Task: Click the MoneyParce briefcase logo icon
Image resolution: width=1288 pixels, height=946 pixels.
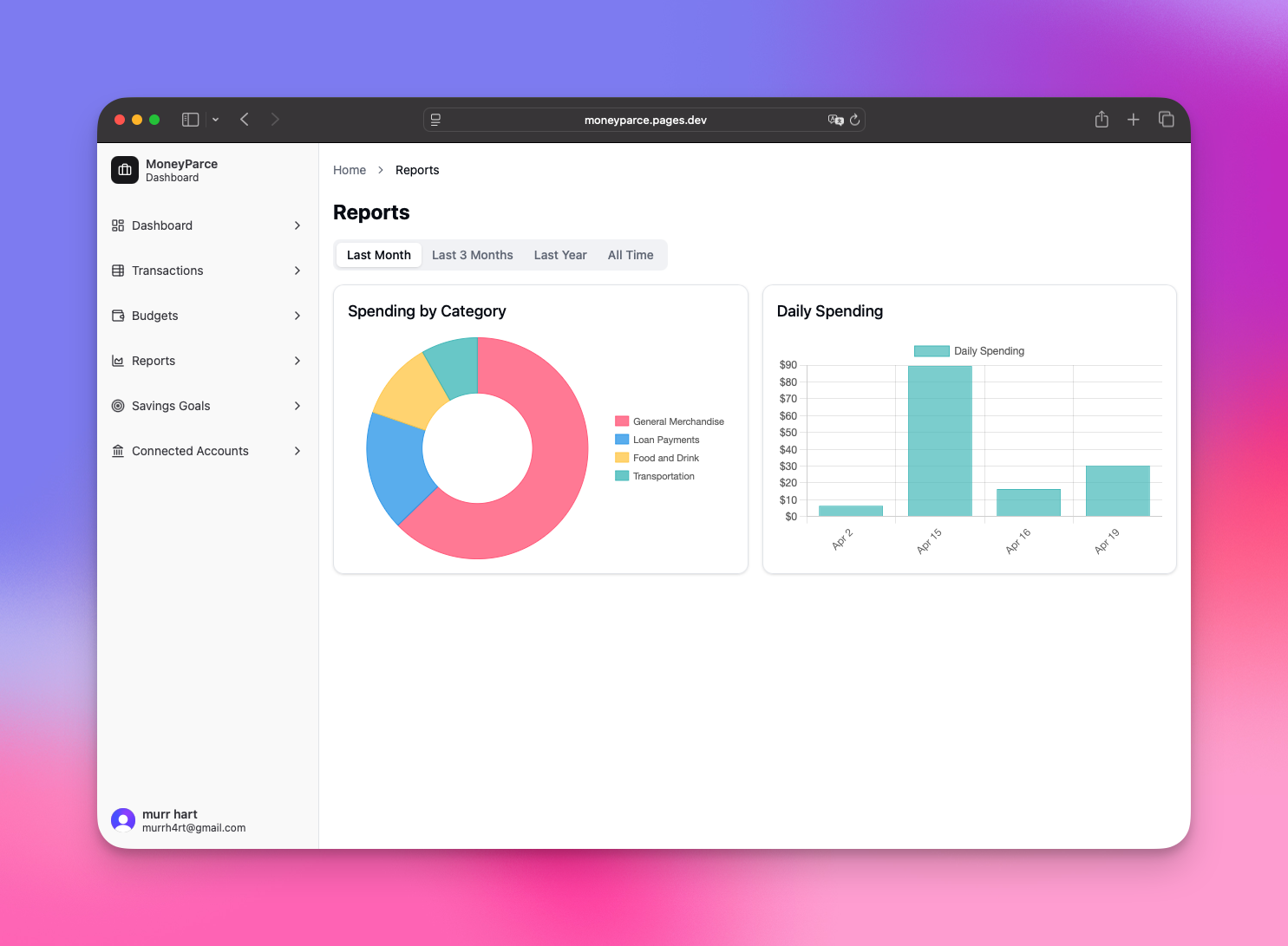Action: pos(125,170)
